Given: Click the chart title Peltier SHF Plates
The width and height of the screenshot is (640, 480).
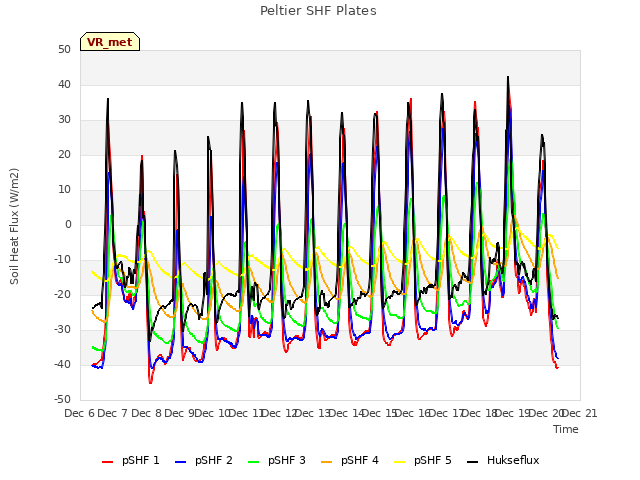Looking at the screenshot, I should point(318,11).
